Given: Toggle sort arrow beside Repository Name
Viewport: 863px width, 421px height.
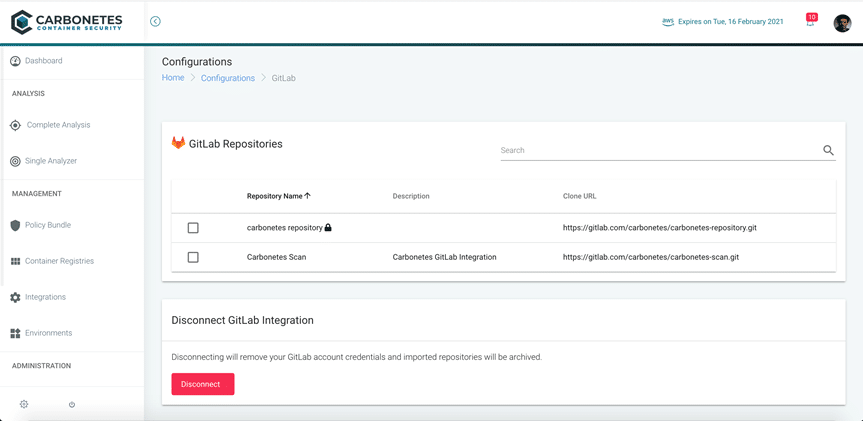Looking at the screenshot, I should [x=308, y=196].
